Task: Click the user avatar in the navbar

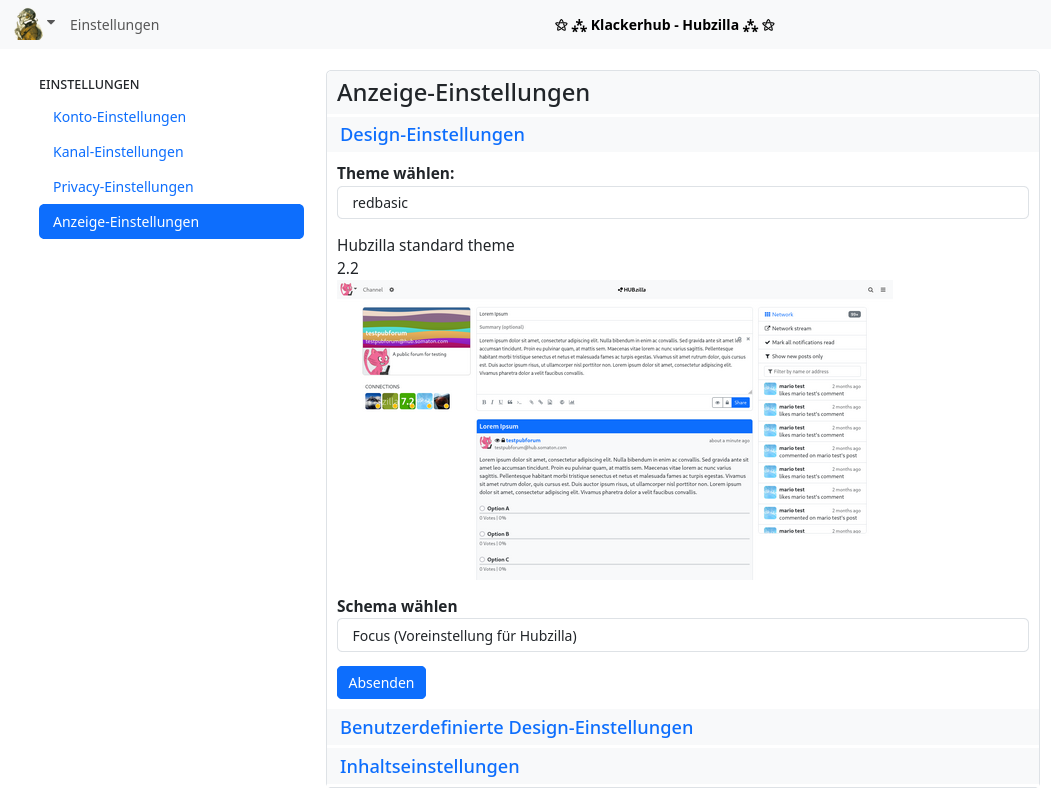Action: tap(28, 24)
